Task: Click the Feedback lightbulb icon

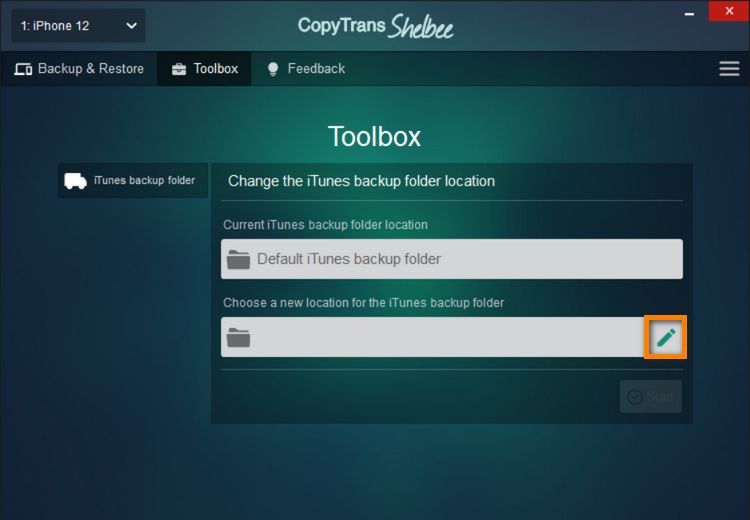Action: [273, 69]
